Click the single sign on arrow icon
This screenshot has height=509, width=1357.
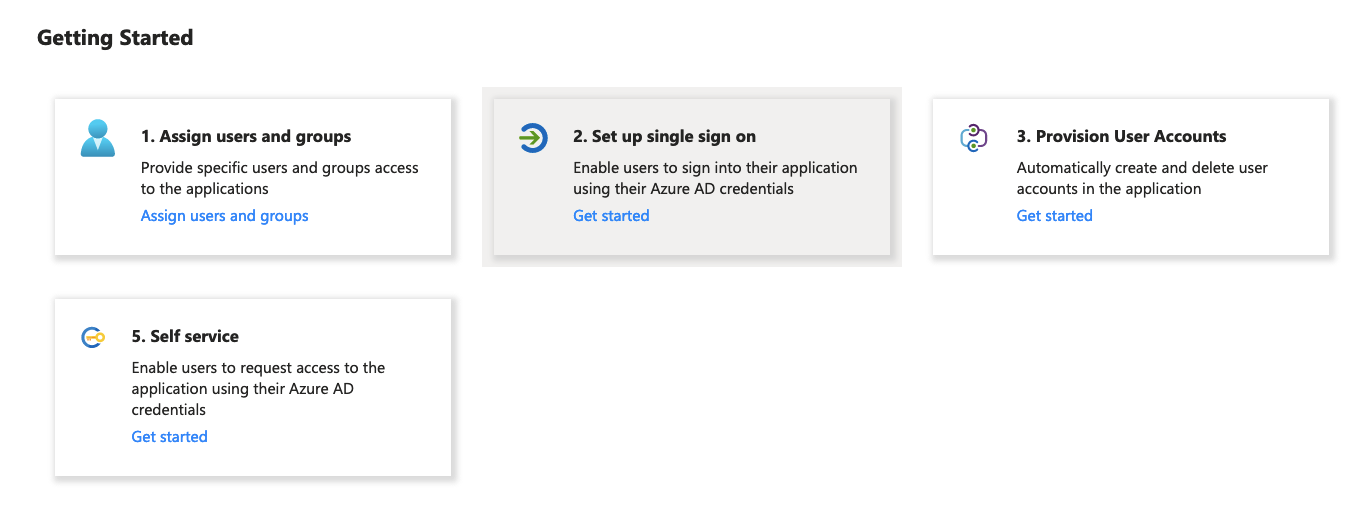(x=533, y=138)
